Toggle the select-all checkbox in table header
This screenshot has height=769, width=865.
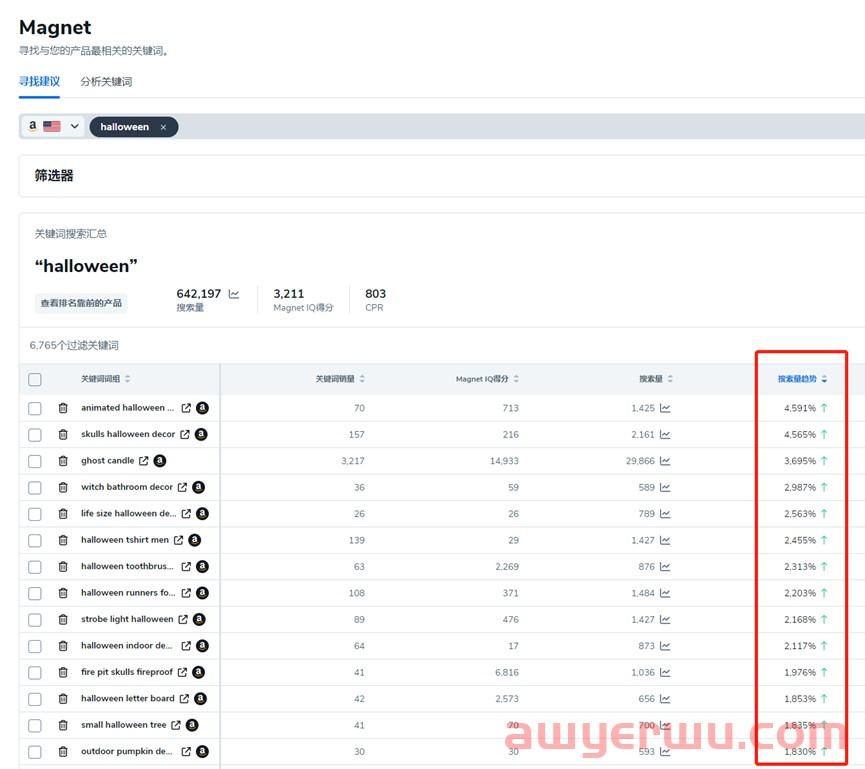click(x=35, y=379)
